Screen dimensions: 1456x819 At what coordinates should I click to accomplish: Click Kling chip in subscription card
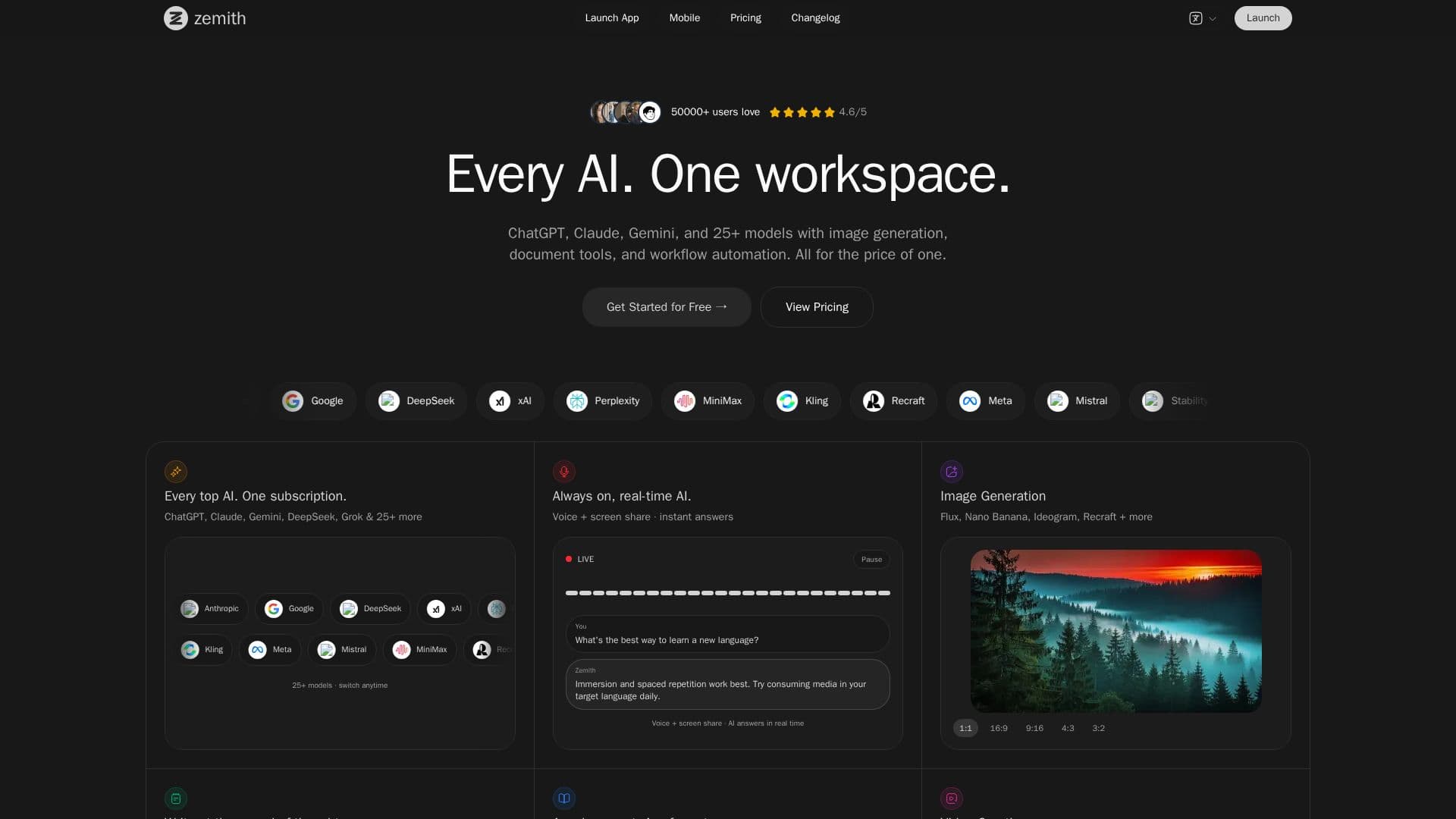tap(202, 650)
